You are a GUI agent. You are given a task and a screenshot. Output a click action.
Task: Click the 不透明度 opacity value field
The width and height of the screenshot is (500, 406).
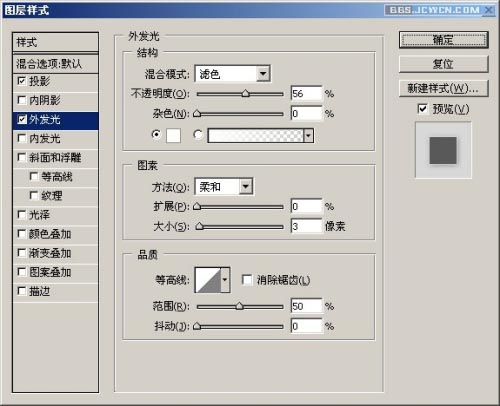click(306, 94)
